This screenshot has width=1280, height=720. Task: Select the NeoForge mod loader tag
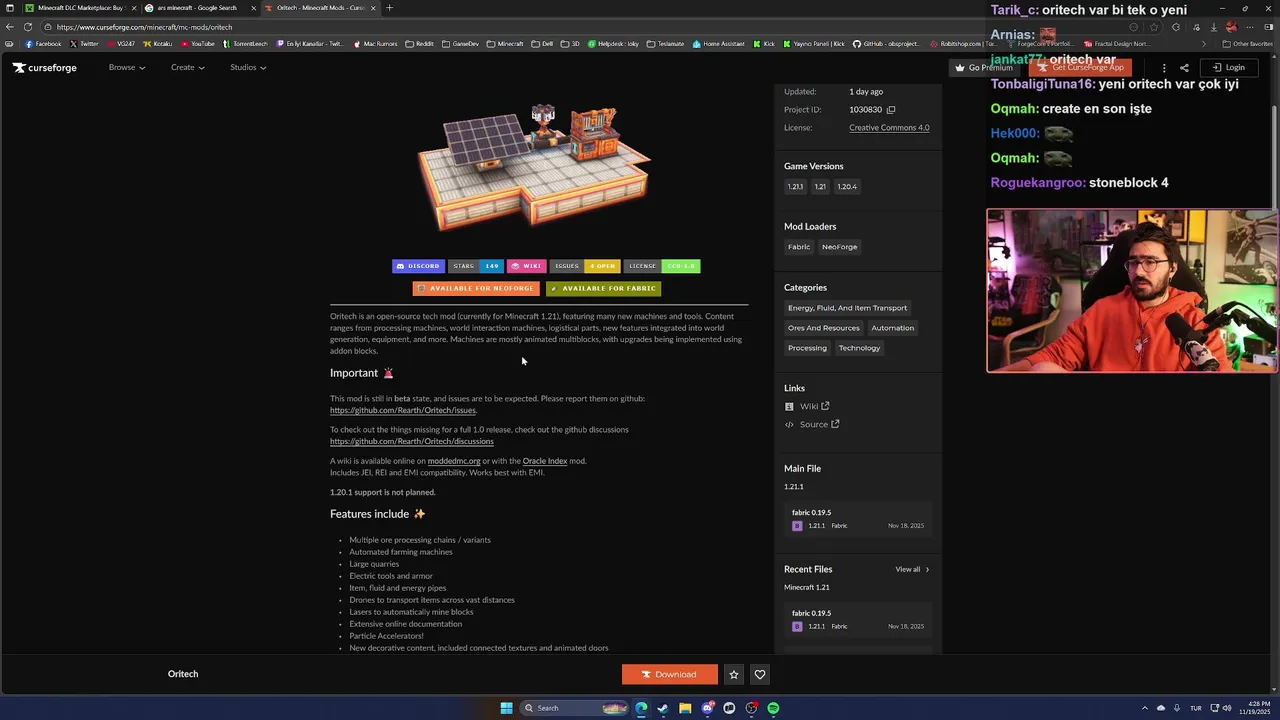click(840, 247)
